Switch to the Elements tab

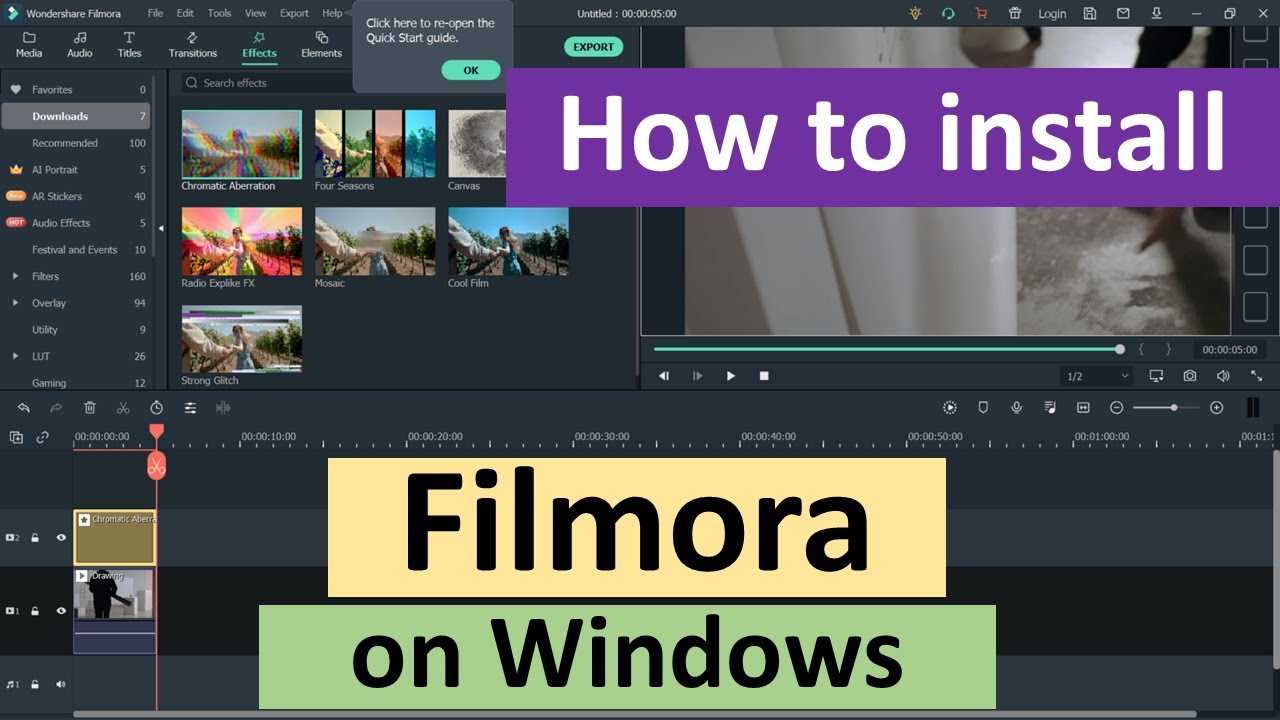point(321,45)
